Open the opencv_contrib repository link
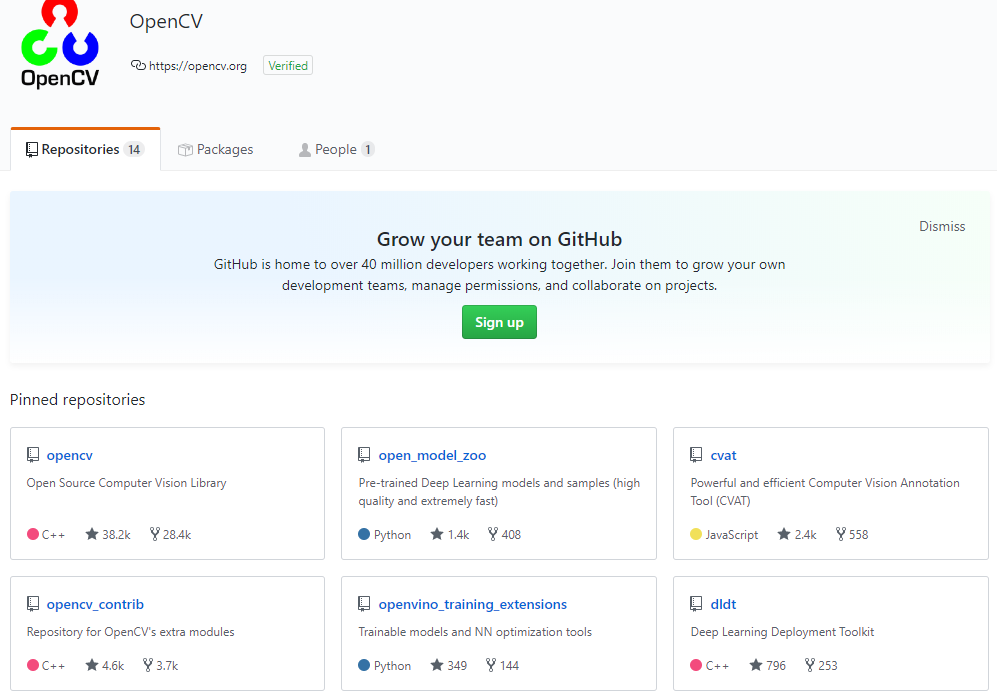 pyautogui.click(x=95, y=604)
